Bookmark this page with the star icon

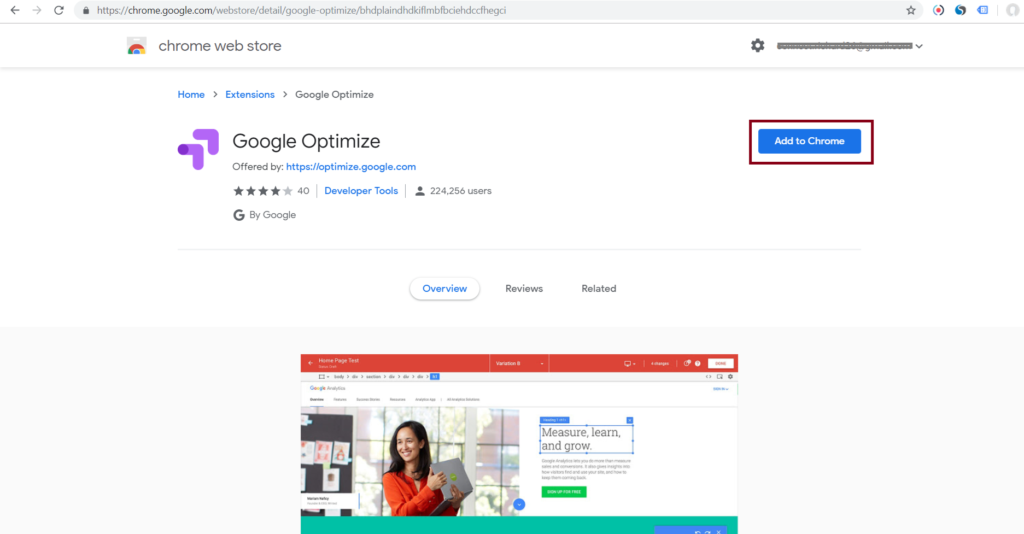click(910, 10)
